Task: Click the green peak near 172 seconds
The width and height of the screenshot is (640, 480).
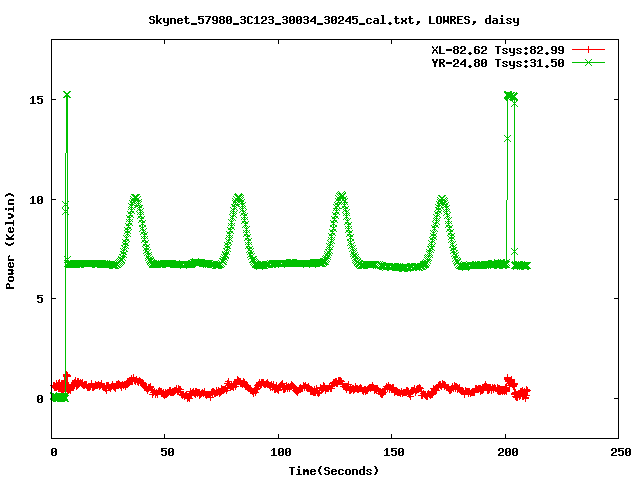Action: [442, 200]
